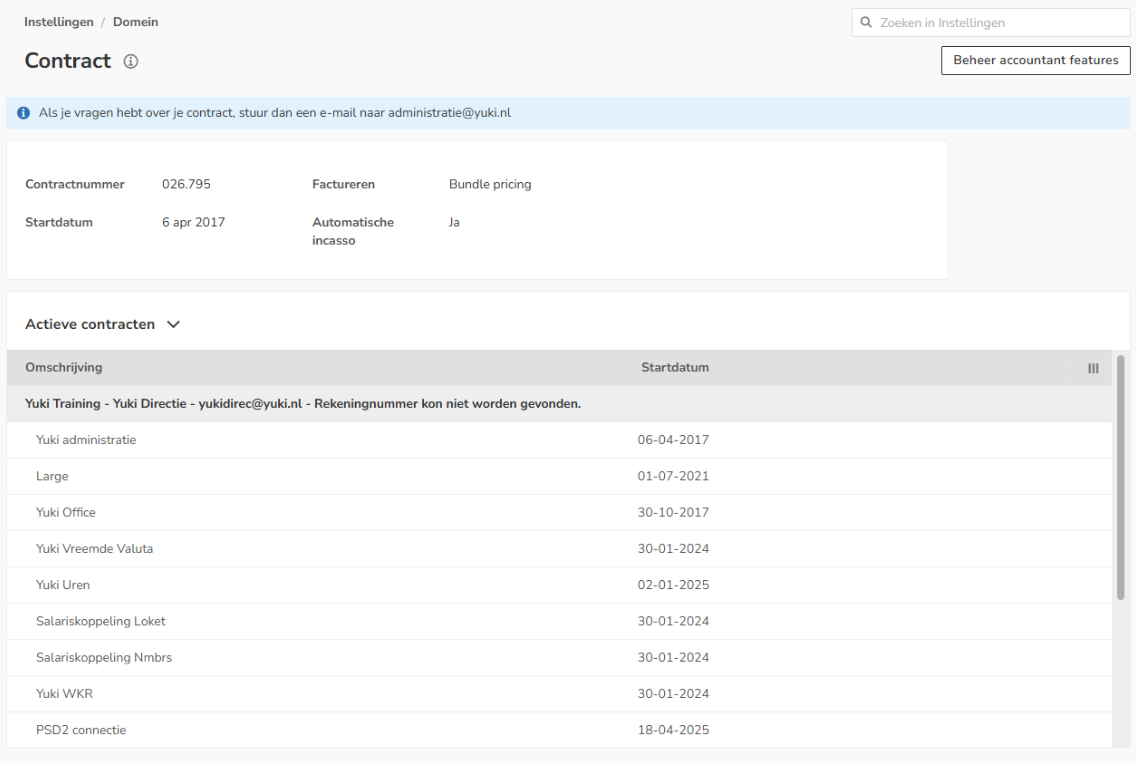This screenshot has height=763, width=1136.
Task: Select the Yuki WKR row
Action: 559,693
